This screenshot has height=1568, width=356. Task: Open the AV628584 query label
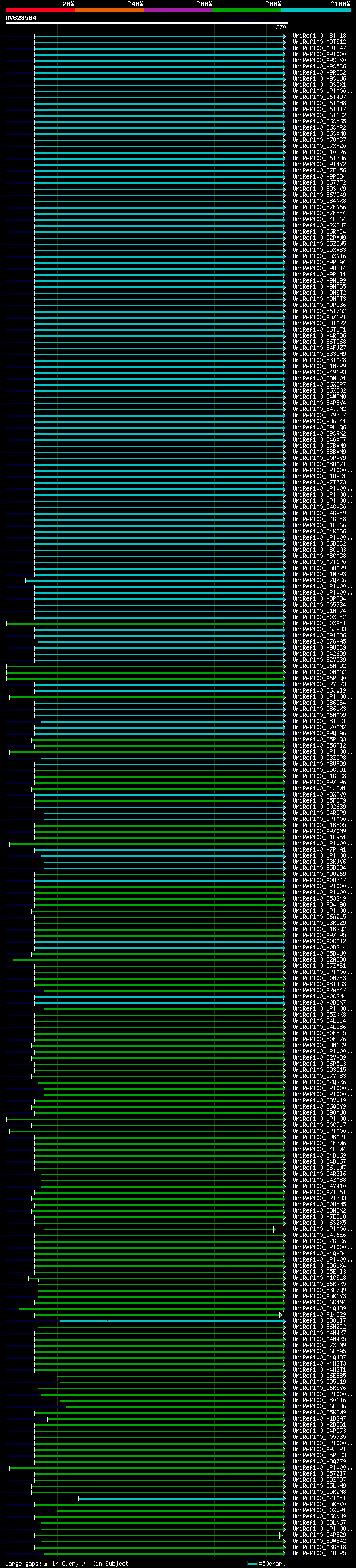[x=21, y=18]
